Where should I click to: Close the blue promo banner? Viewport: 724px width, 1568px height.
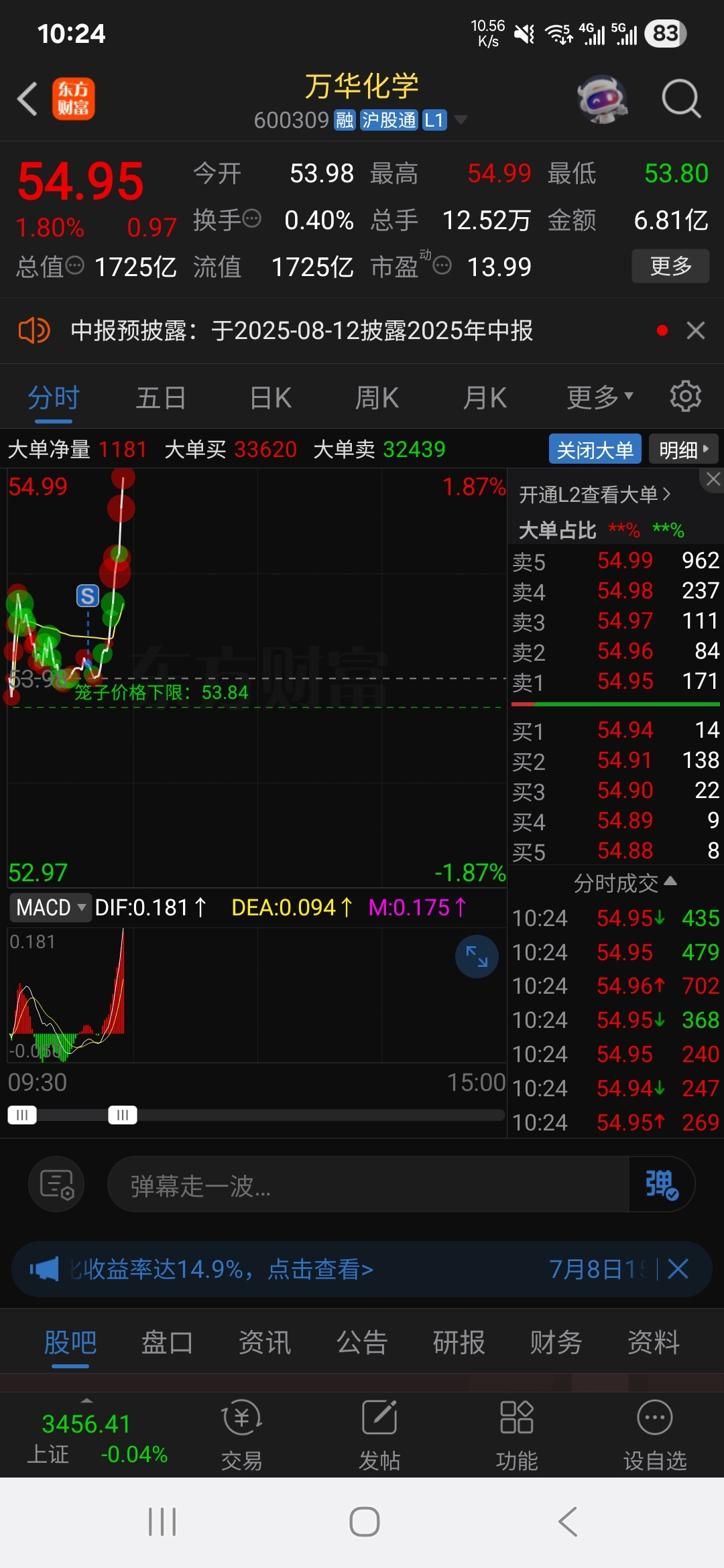[678, 1268]
